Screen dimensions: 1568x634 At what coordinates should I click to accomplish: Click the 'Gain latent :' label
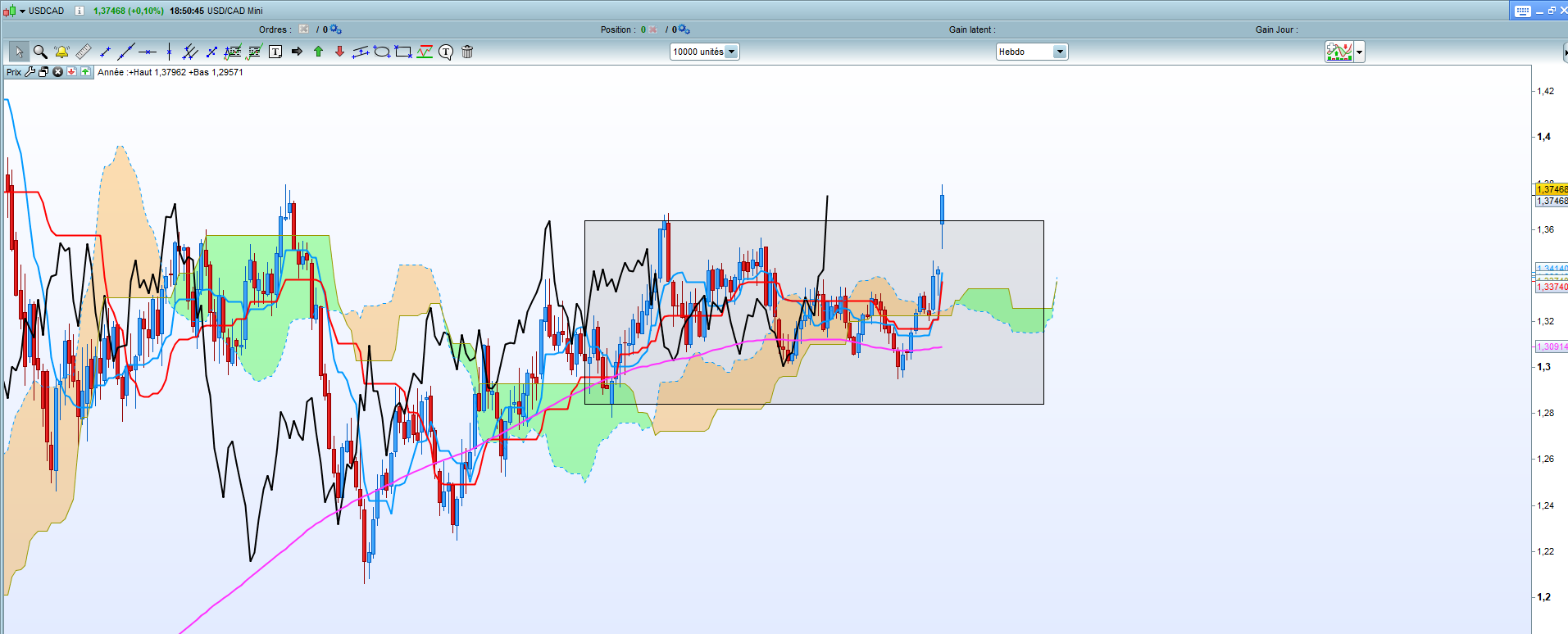(972, 29)
